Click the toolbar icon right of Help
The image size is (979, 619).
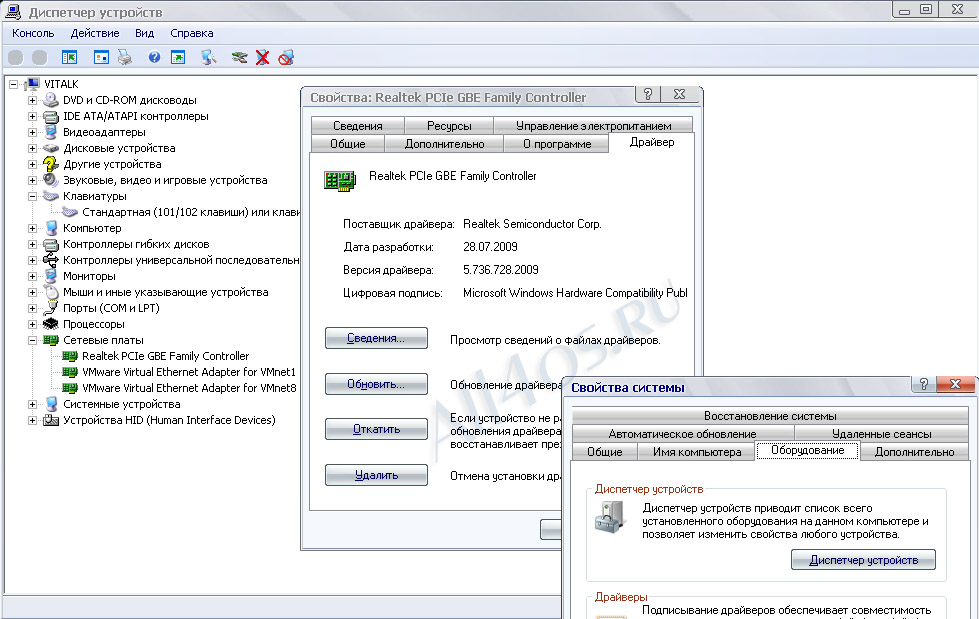tap(178, 58)
